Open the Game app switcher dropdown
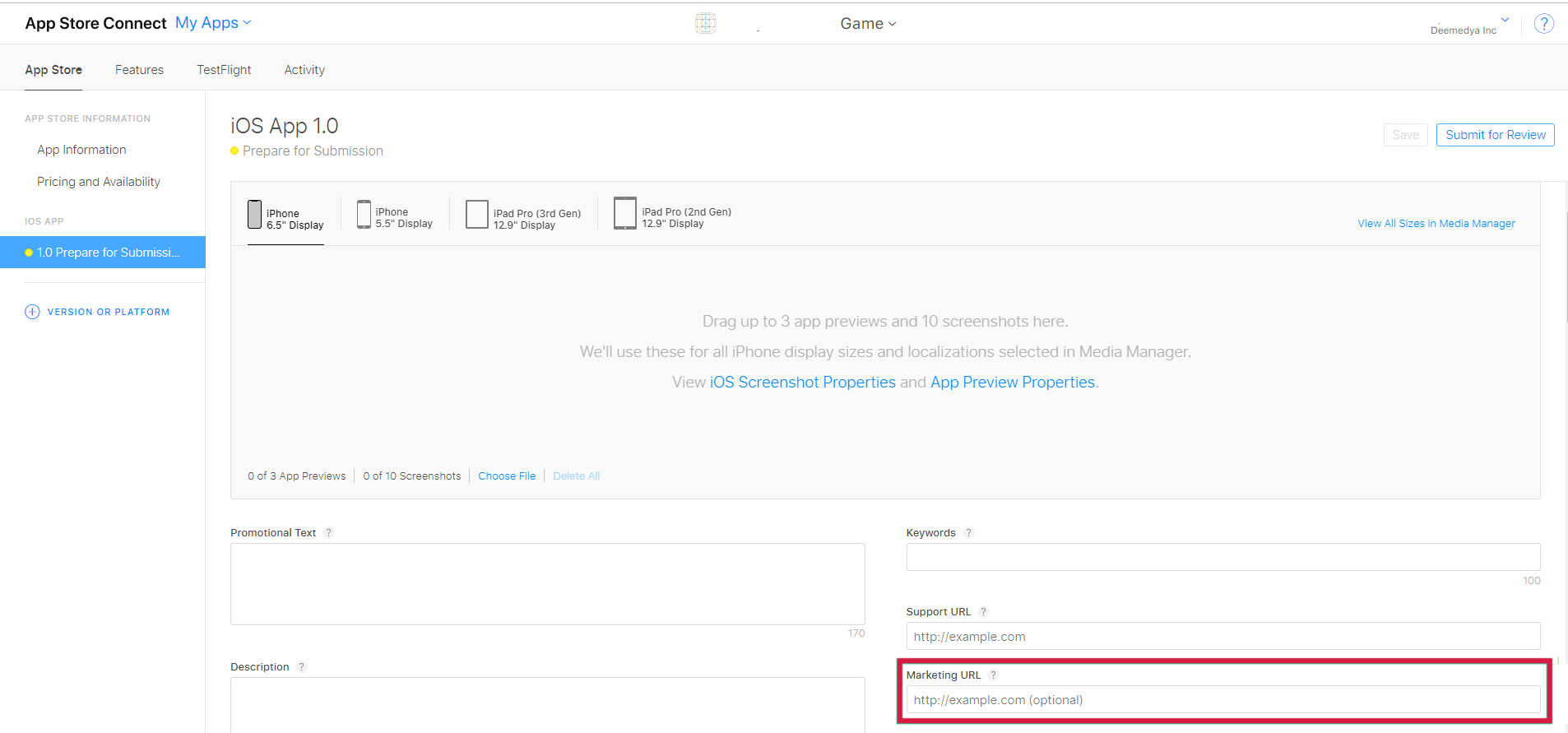Viewport: 1568px width, 733px height. click(x=868, y=24)
